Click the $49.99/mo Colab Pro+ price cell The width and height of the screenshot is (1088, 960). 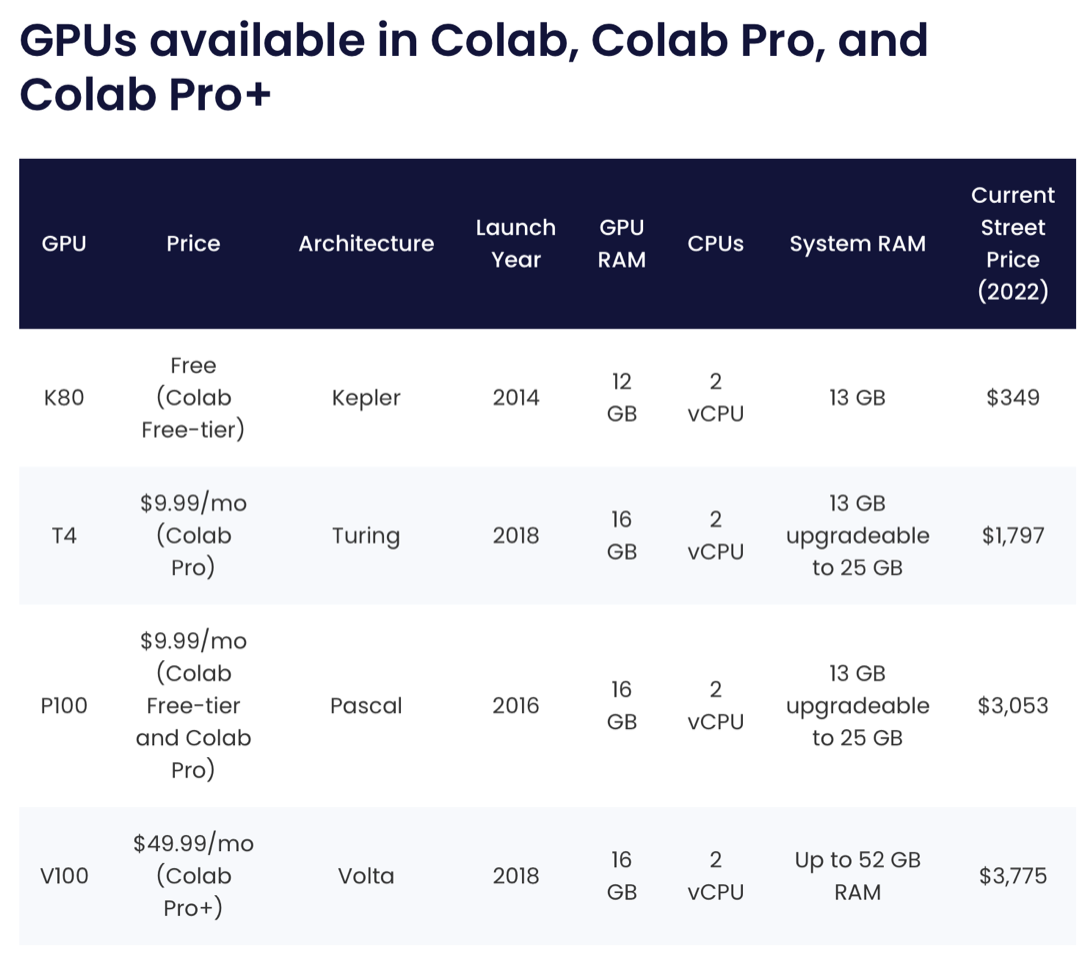point(193,876)
